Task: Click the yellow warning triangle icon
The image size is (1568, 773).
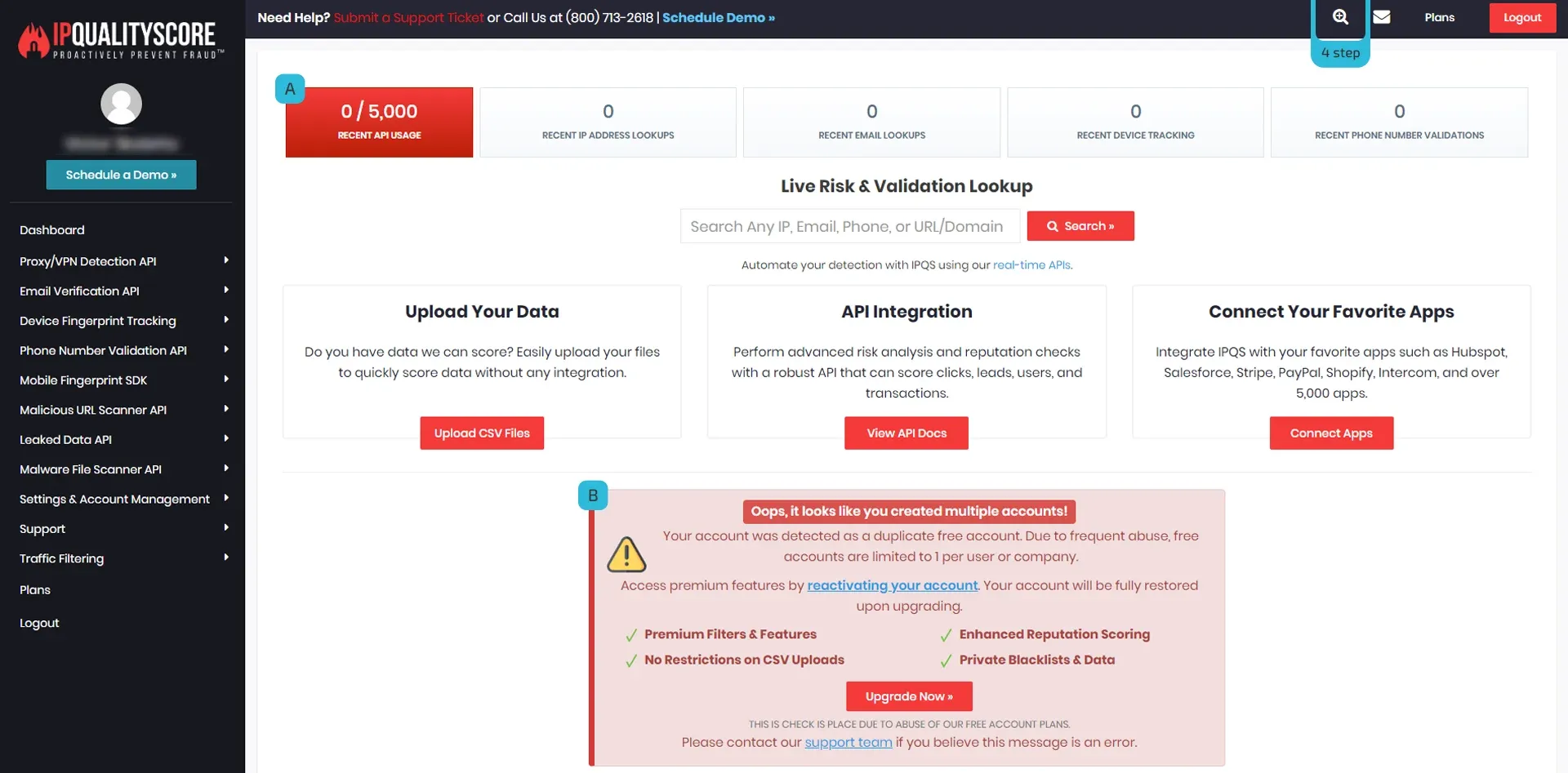Action: pos(626,555)
